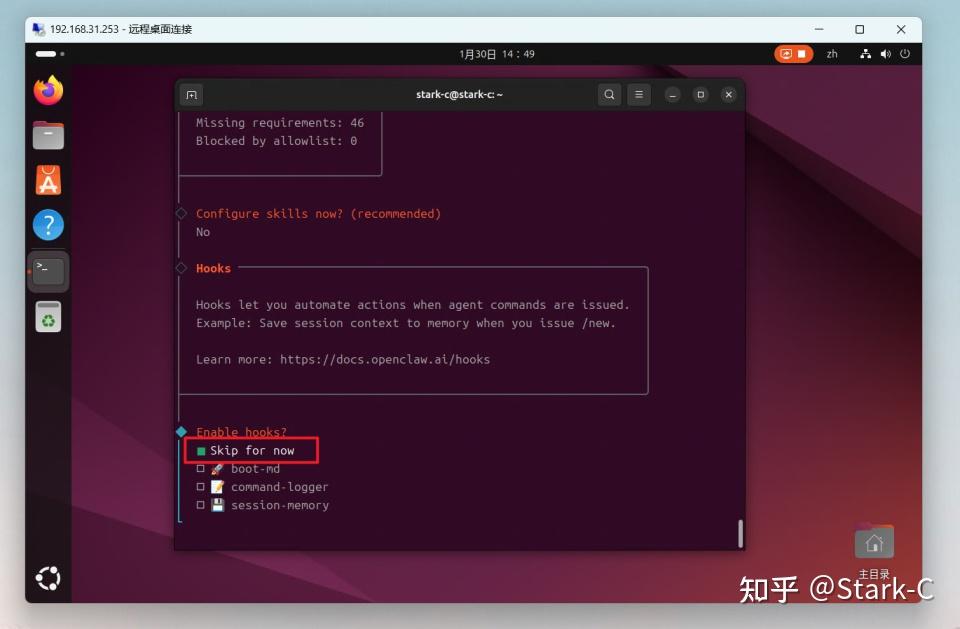Show applications via the Ubuntu logo

tap(48, 578)
